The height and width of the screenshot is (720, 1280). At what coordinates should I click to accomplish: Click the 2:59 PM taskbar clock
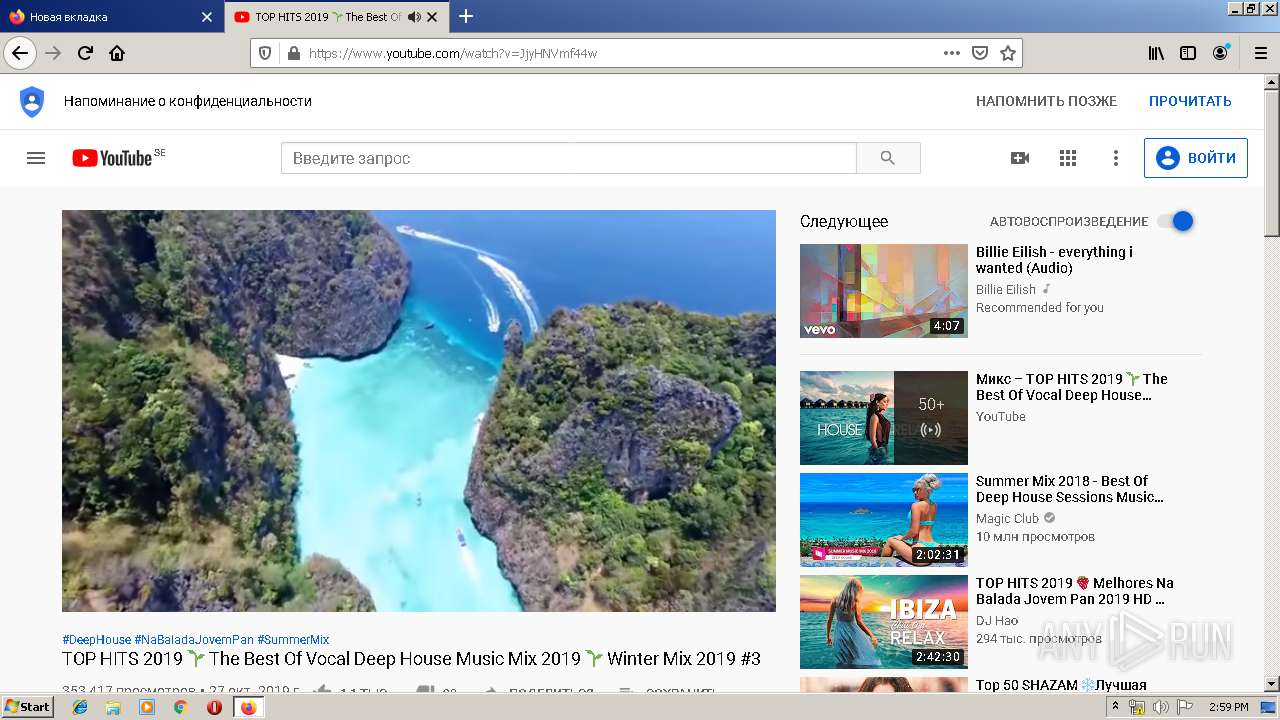coord(1228,707)
